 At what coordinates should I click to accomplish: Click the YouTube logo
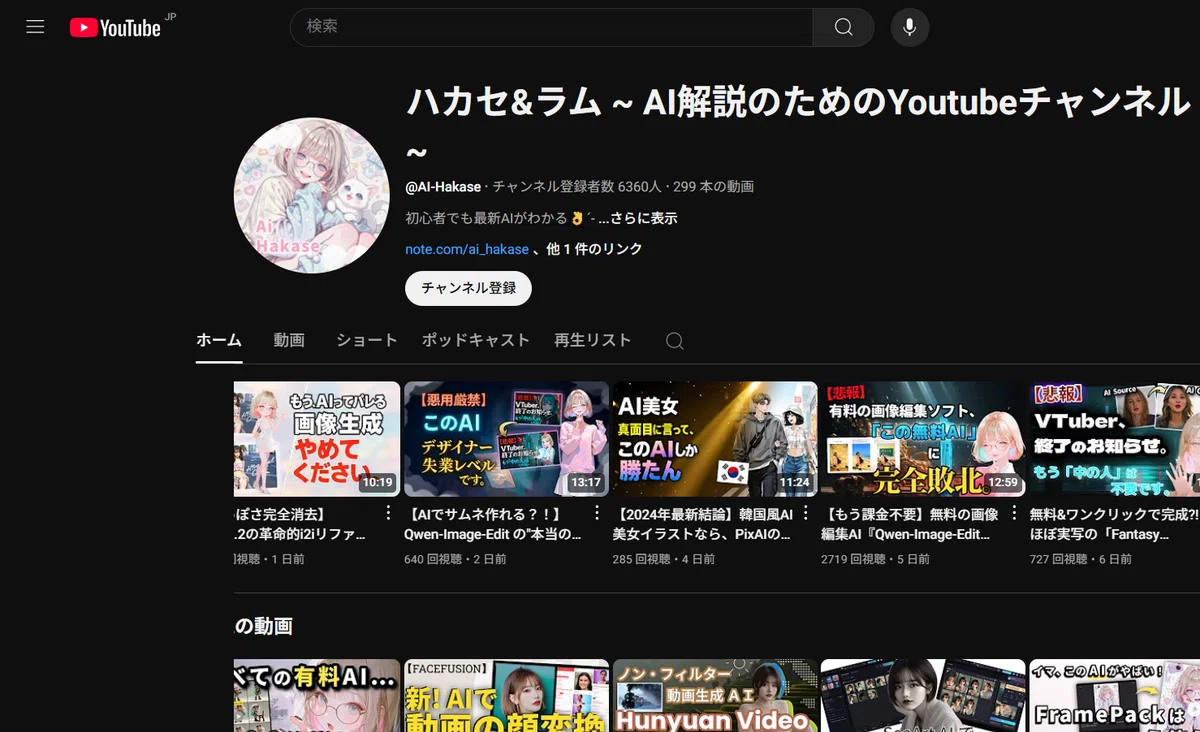pos(115,28)
